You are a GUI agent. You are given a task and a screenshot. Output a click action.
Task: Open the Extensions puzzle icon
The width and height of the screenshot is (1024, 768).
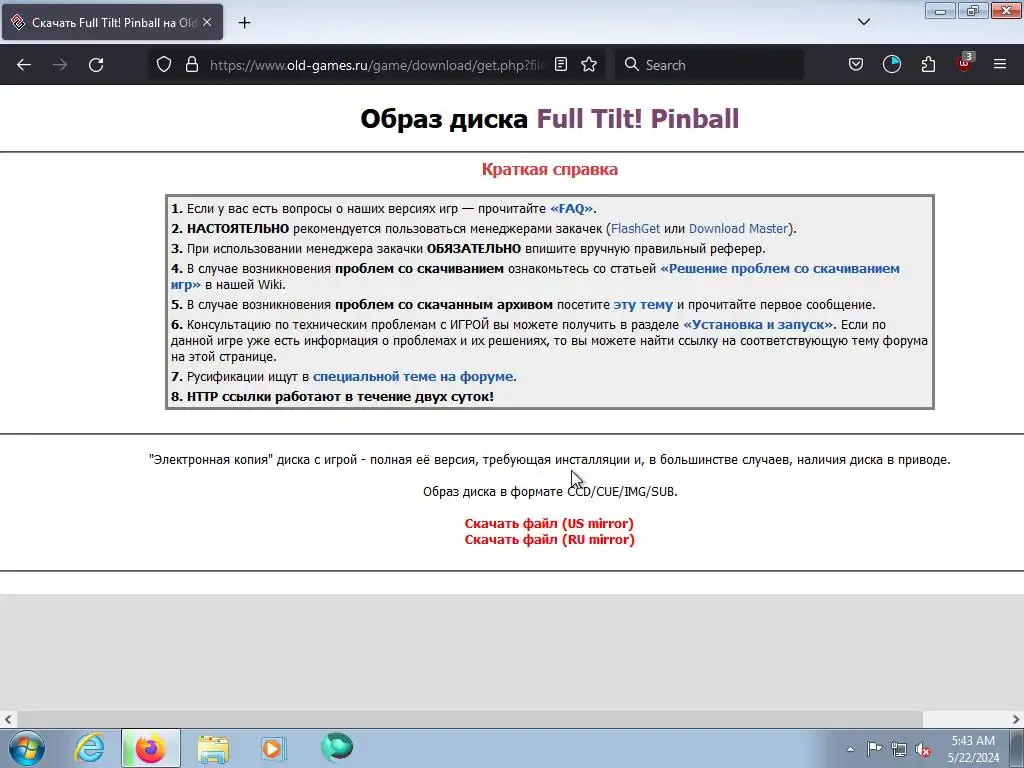(x=928, y=64)
